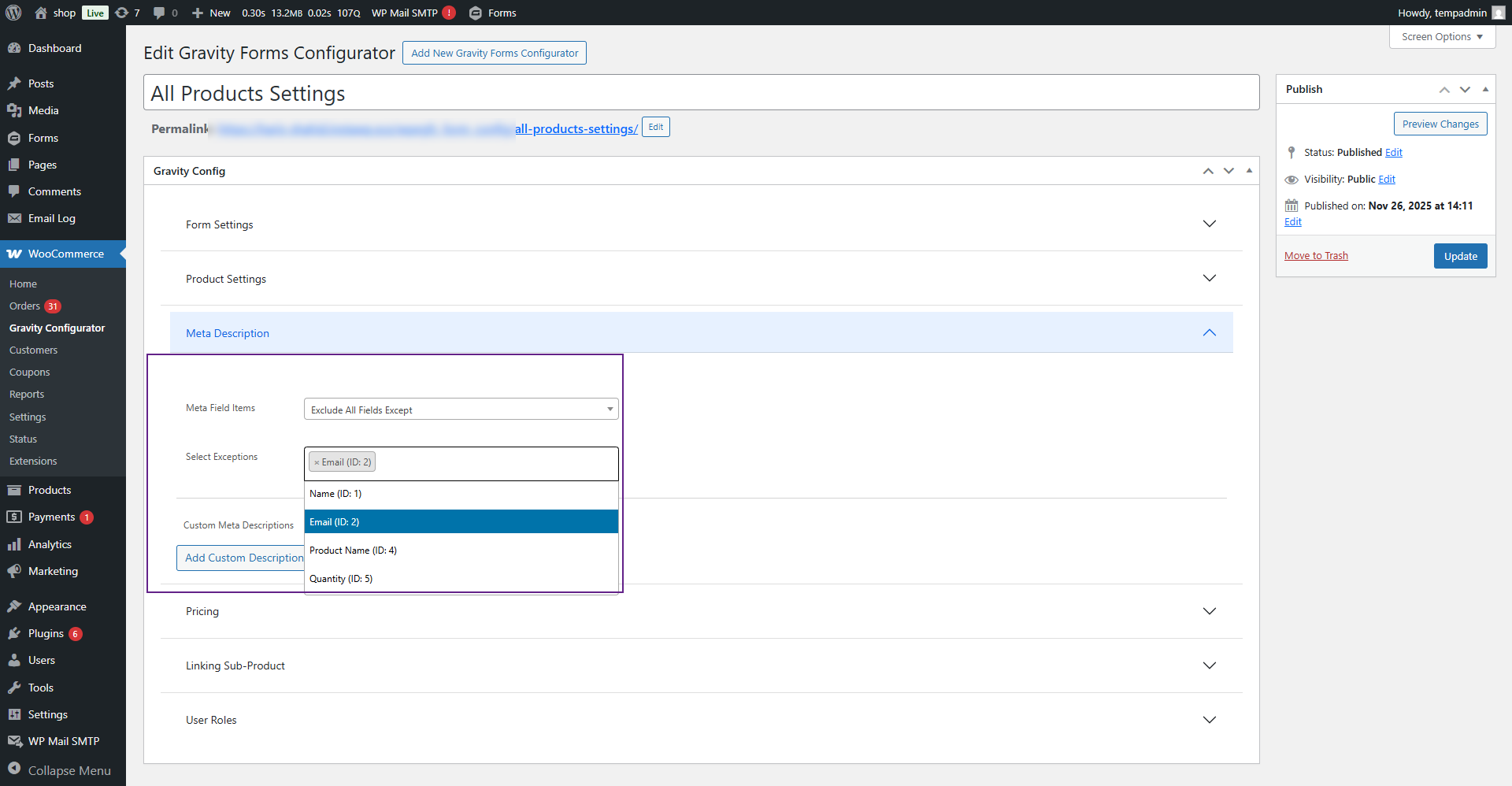Edit the post visibility
1512x786 pixels.
coord(1387,180)
